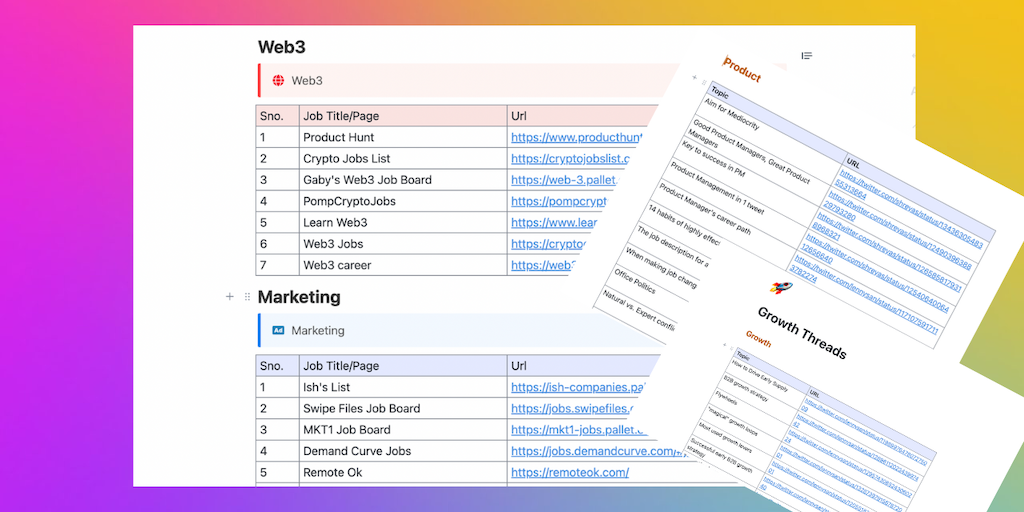Click the orange Product heading

tap(742, 70)
